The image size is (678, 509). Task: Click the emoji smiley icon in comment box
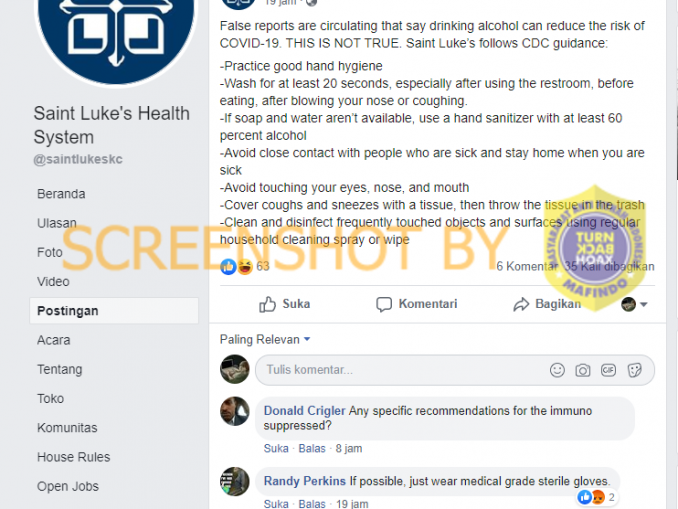[x=557, y=370]
